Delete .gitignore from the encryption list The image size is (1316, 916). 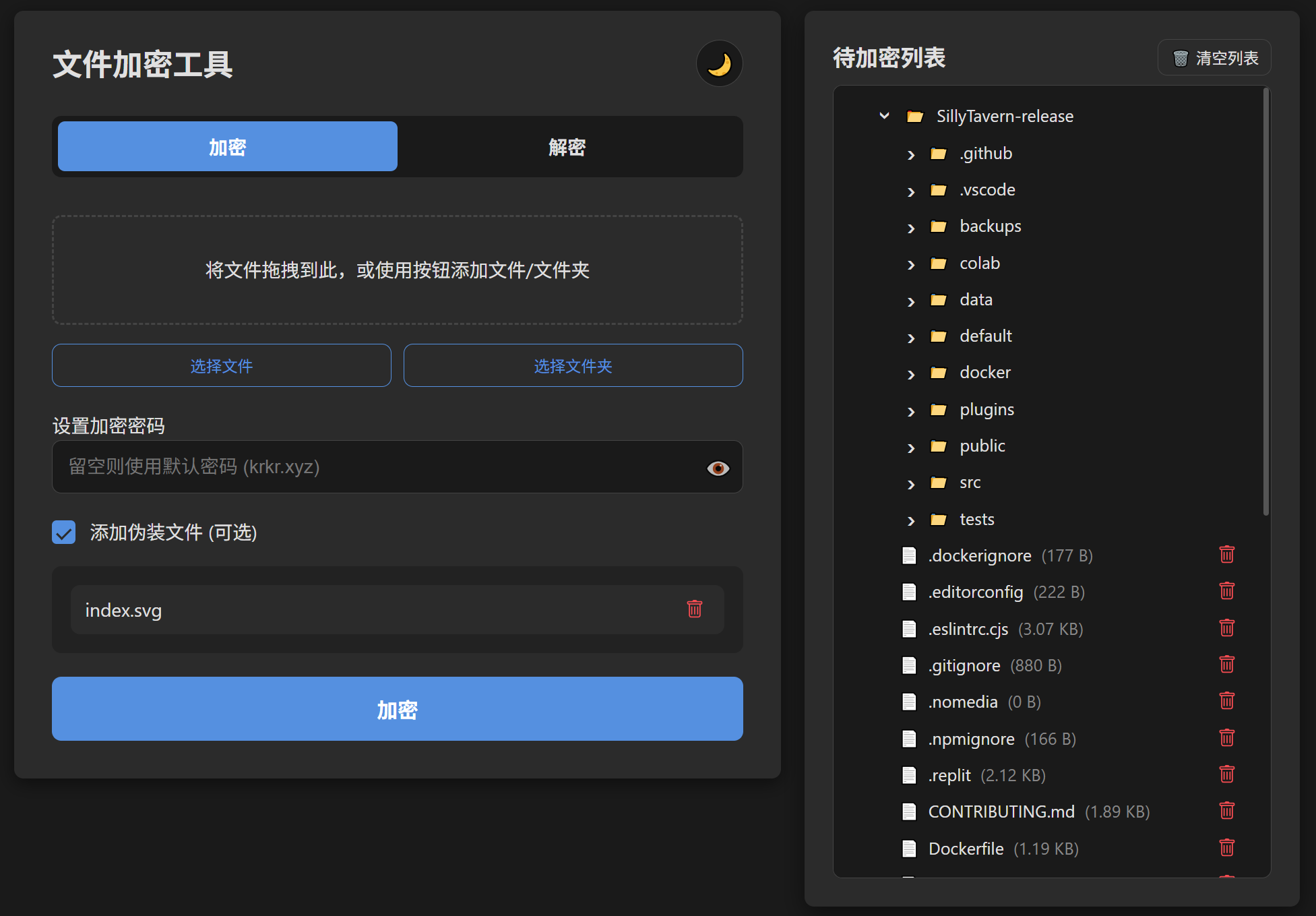(x=1226, y=665)
